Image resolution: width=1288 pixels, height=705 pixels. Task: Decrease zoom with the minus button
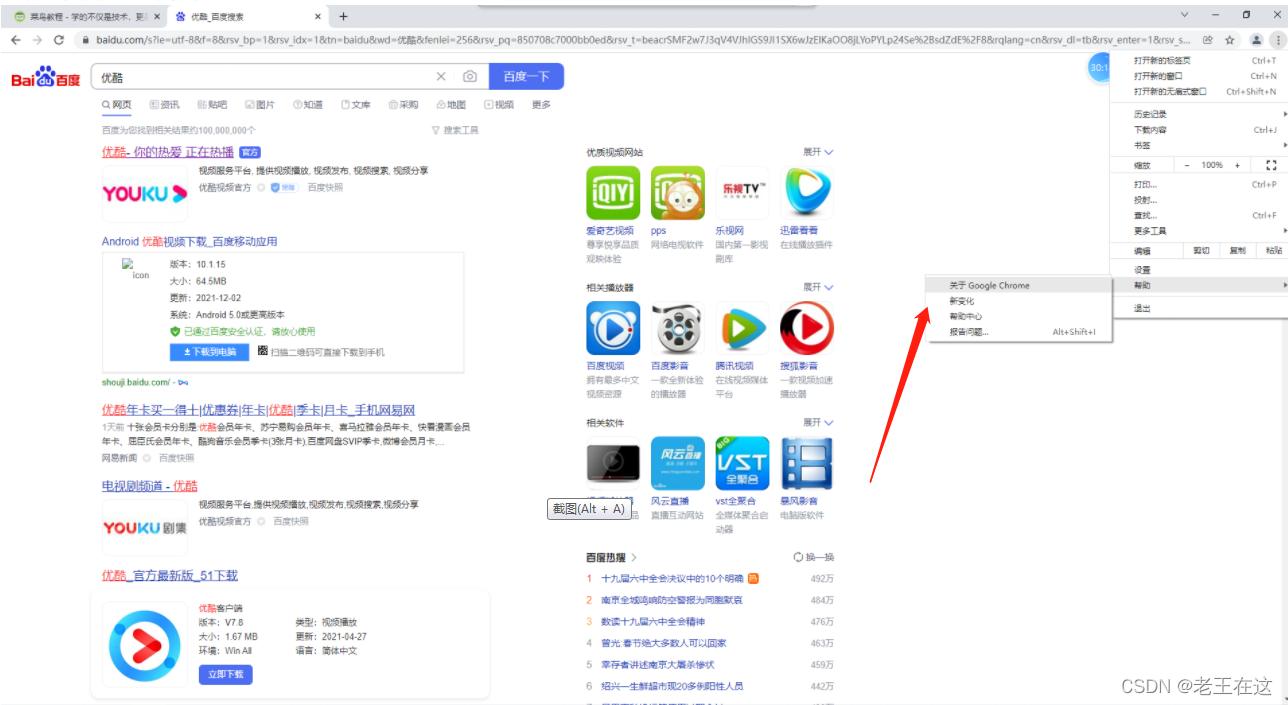point(1187,165)
